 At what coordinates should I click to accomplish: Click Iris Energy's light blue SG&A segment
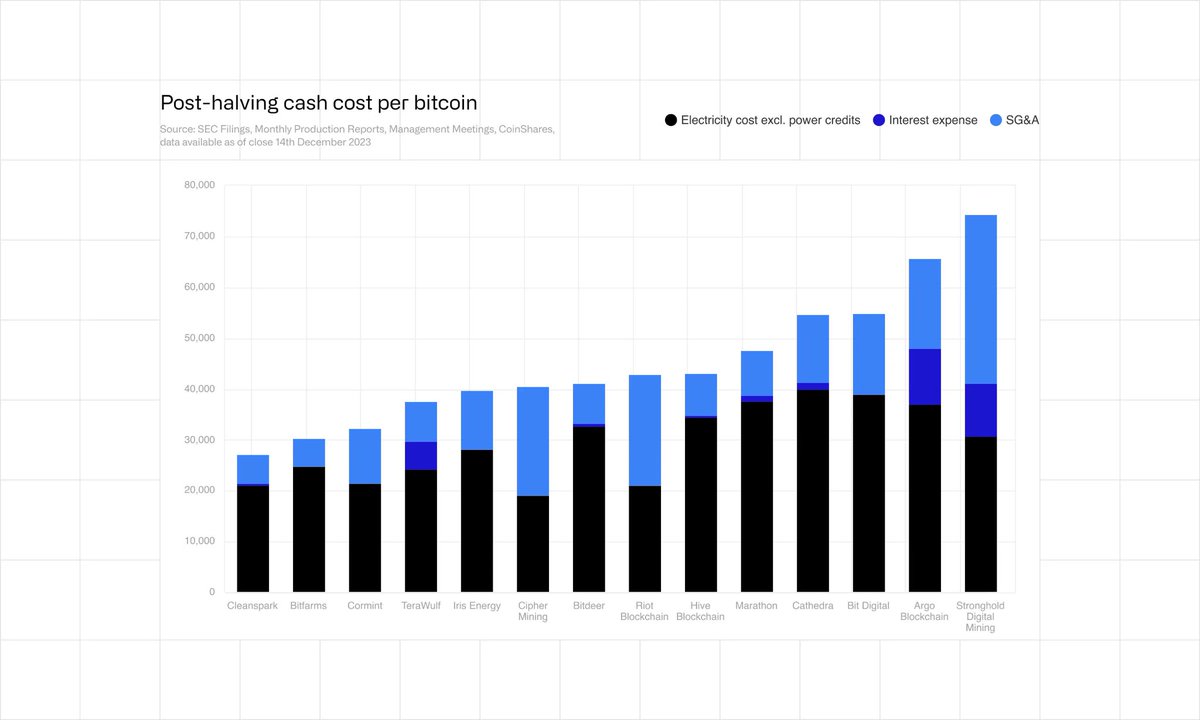pos(477,420)
